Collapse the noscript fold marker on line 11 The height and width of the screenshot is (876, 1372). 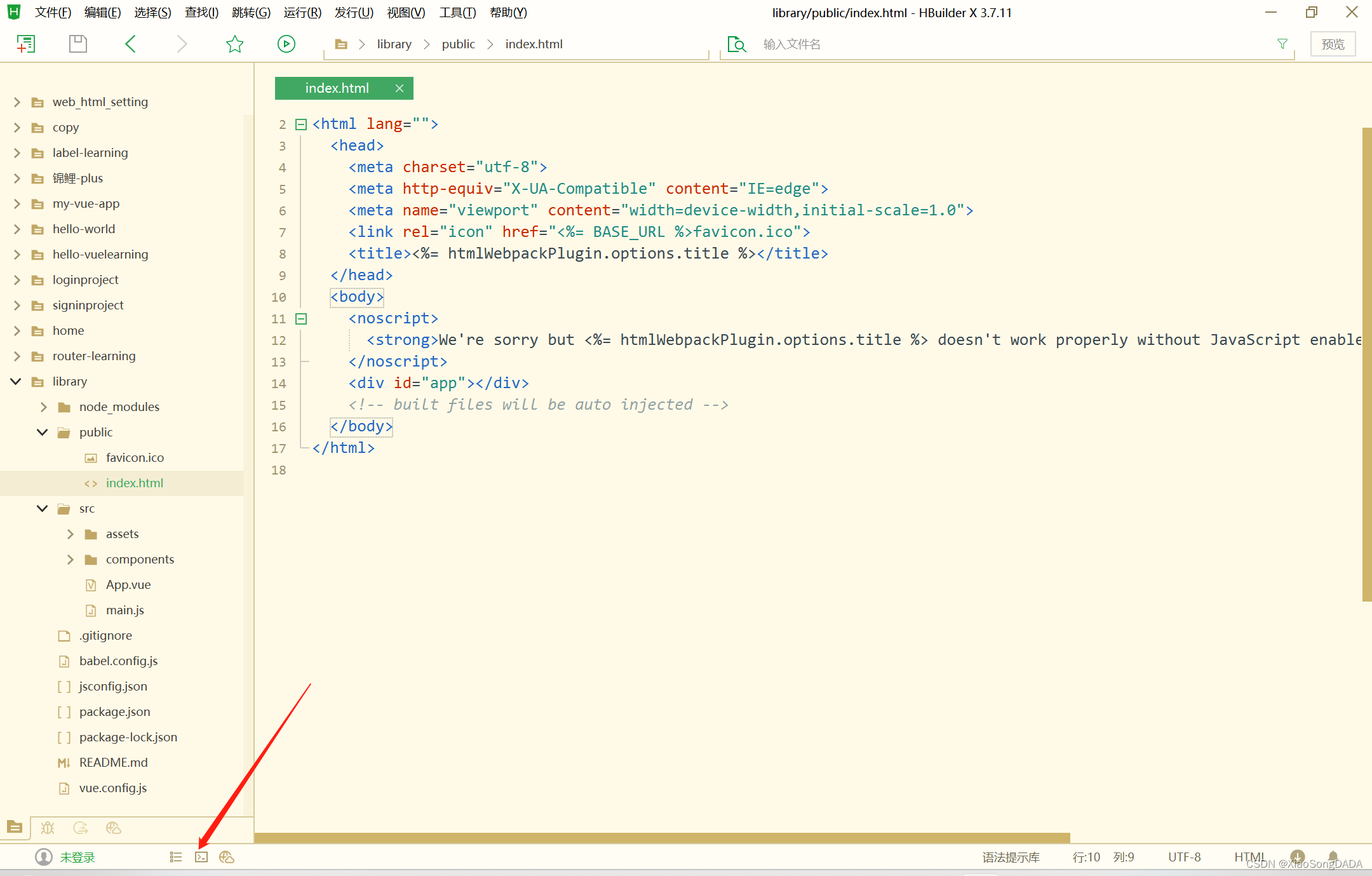pyautogui.click(x=301, y=318)
